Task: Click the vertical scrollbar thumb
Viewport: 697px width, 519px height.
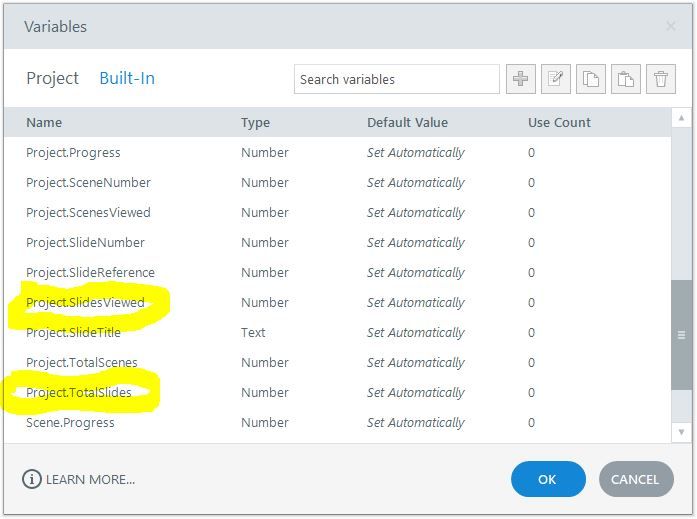Action: (x=682, y=335)
